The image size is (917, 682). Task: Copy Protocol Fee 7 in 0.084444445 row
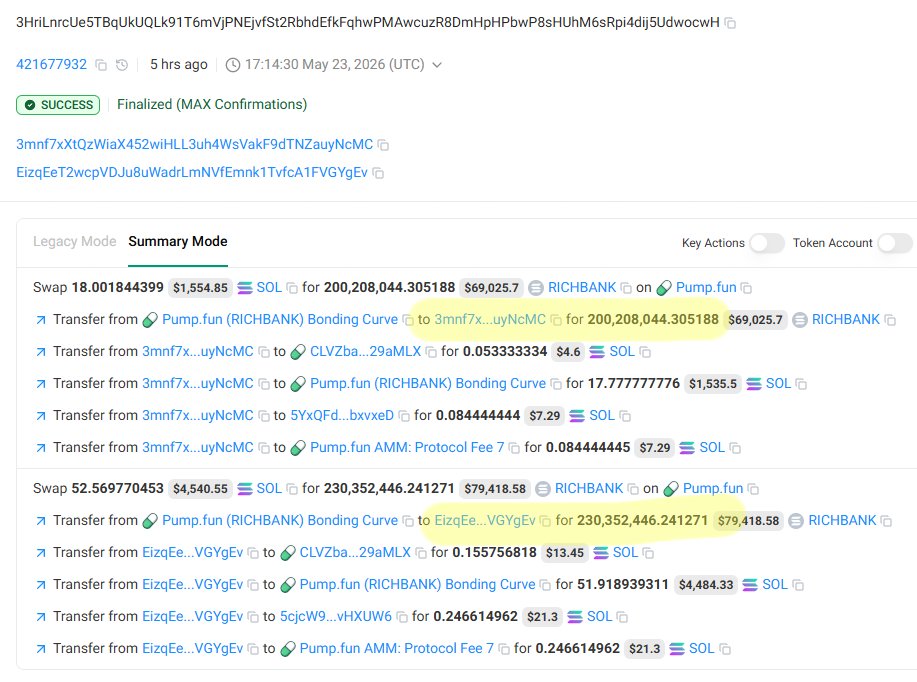click(x=514, y=448)
